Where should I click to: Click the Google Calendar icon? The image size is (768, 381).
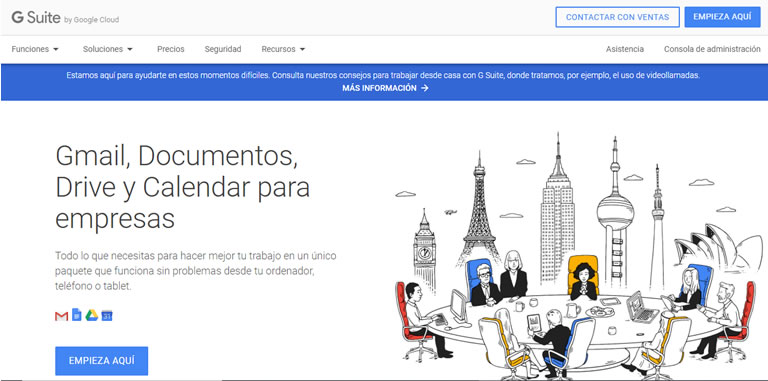[107, 316]
